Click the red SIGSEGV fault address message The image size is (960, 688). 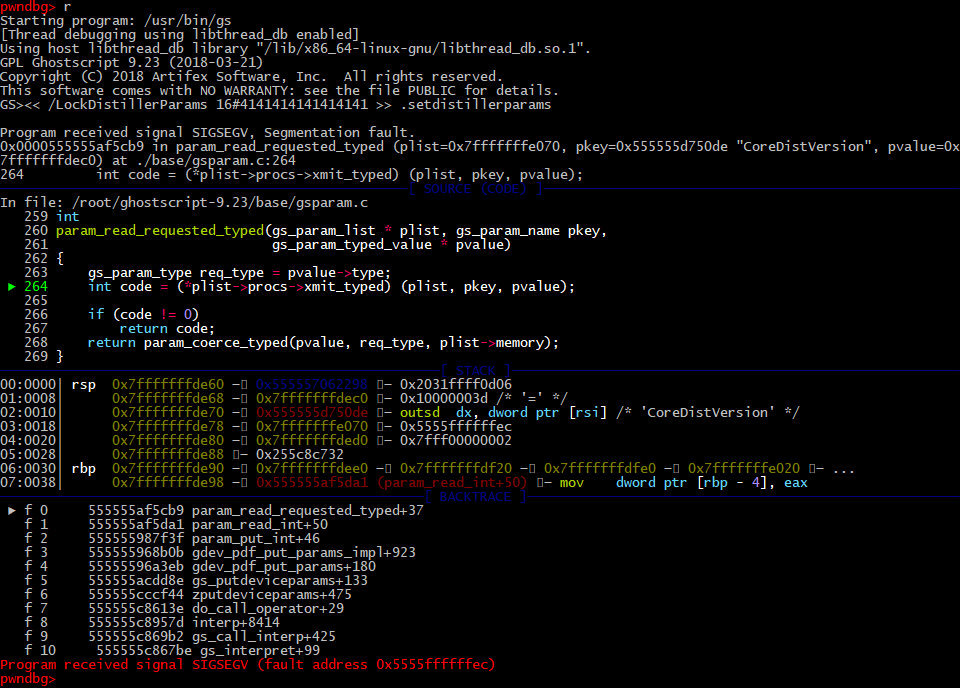[247, 665]
